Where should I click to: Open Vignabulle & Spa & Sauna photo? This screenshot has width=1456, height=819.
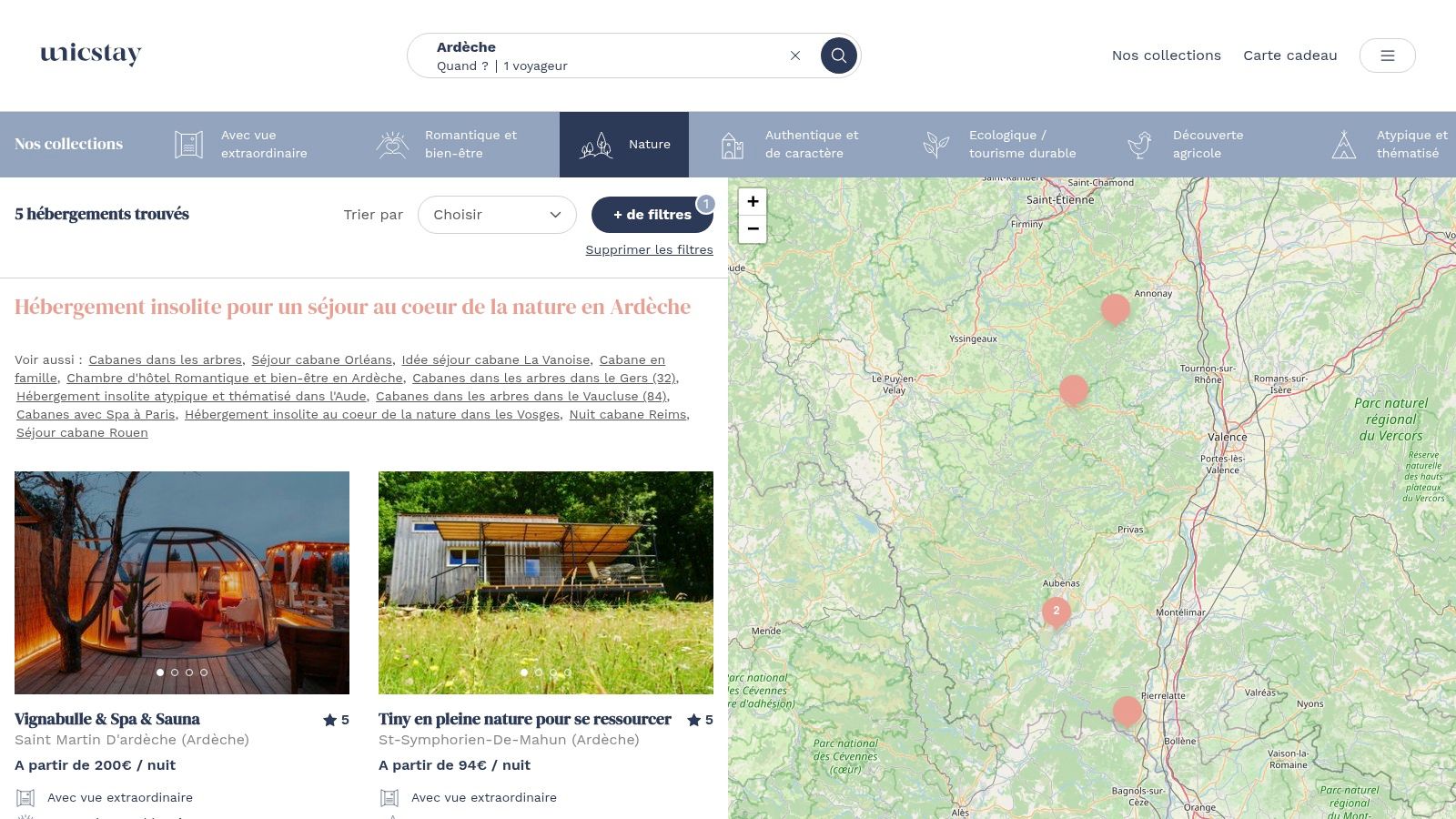coord(182,582)
